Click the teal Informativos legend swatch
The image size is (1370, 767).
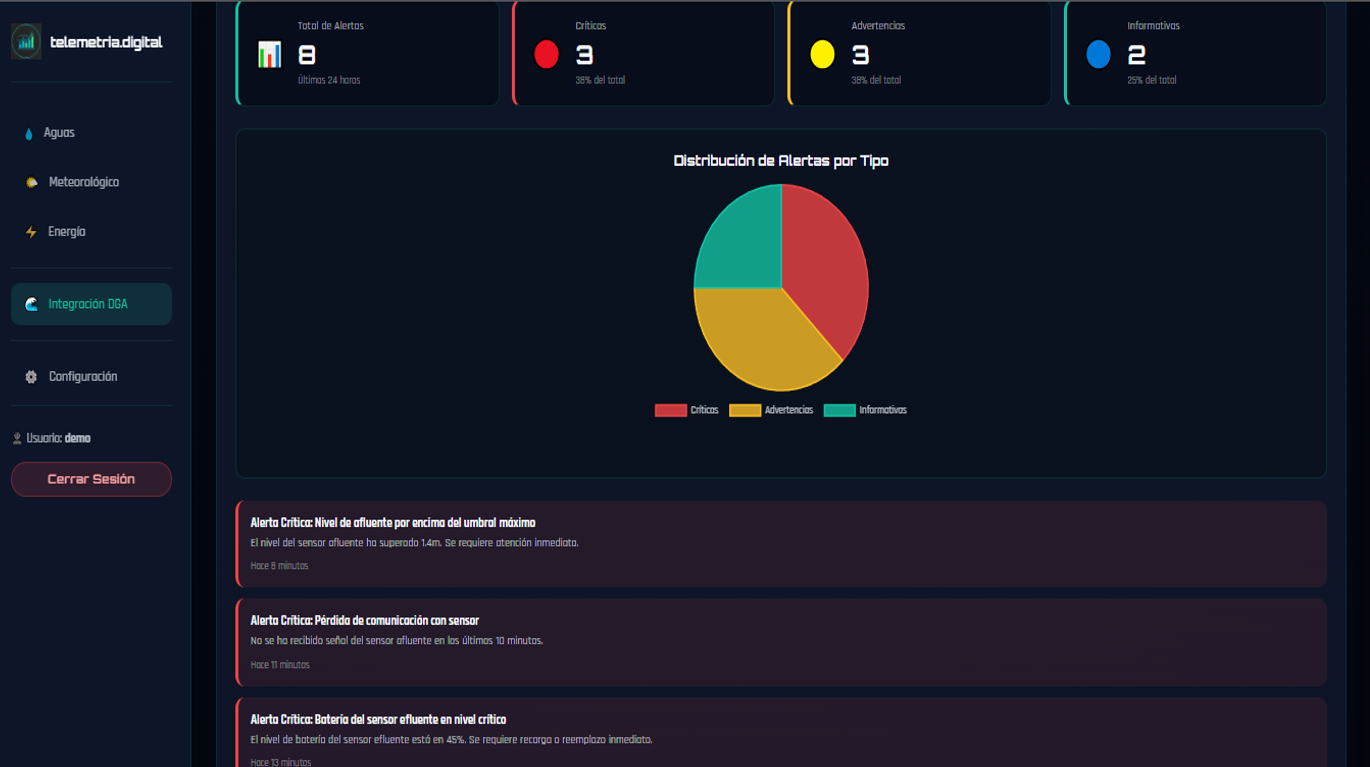(839, 410)
